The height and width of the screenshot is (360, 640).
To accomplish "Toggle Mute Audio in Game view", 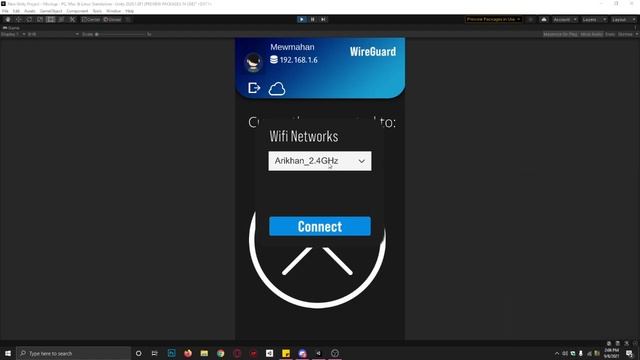I will pyautogui.click(x=591, y=34).
